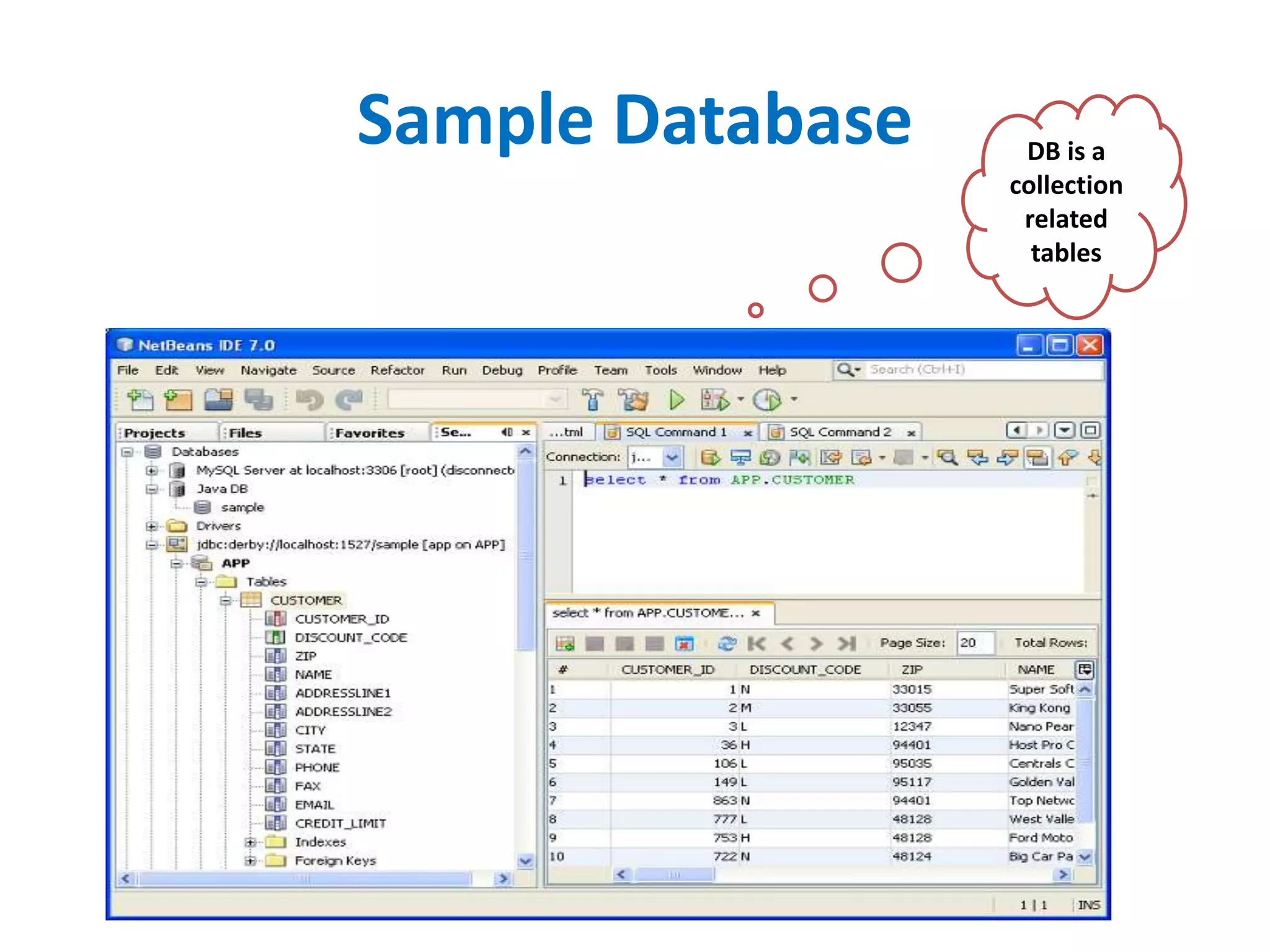
Task: Go to next page of results
Action: (816, 643)
